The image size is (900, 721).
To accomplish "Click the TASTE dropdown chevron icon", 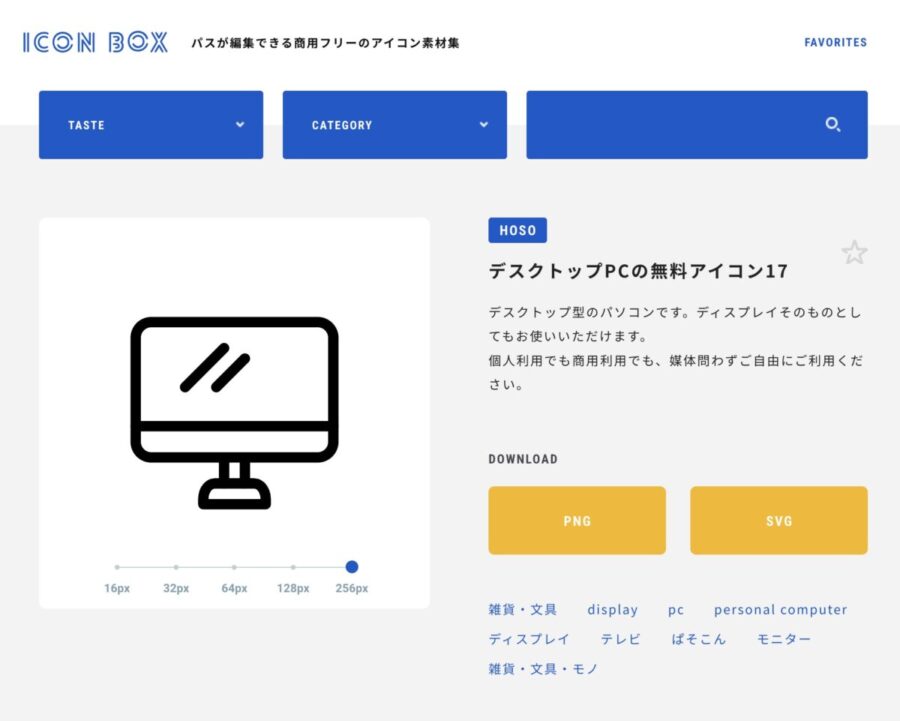I will [x=239, y=124].
